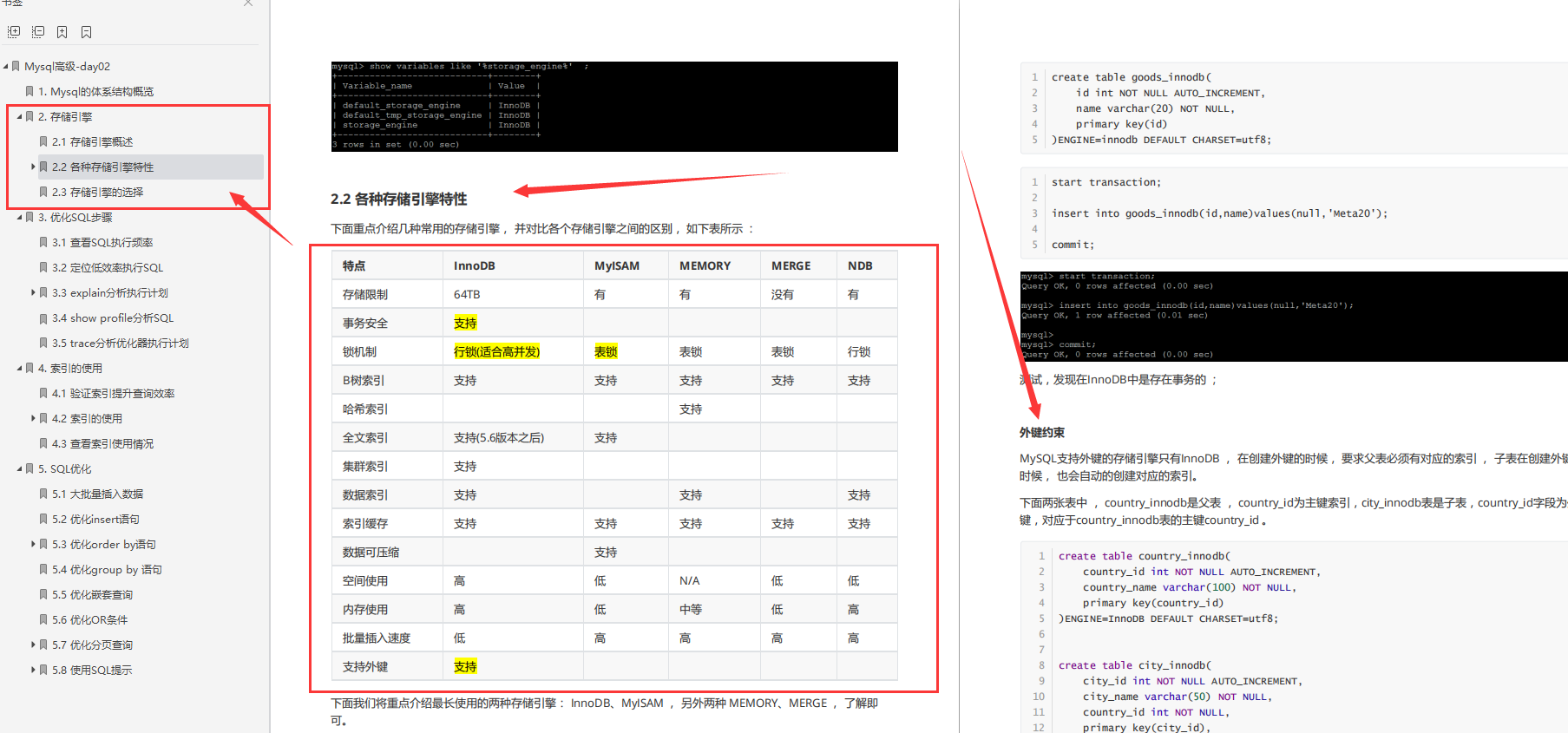The height and width of the screenshot is (733, 1568).
Task: Open bookmark 4.3 查看索引使用情况
Action: pyautogui.click(x=103, y=443)
